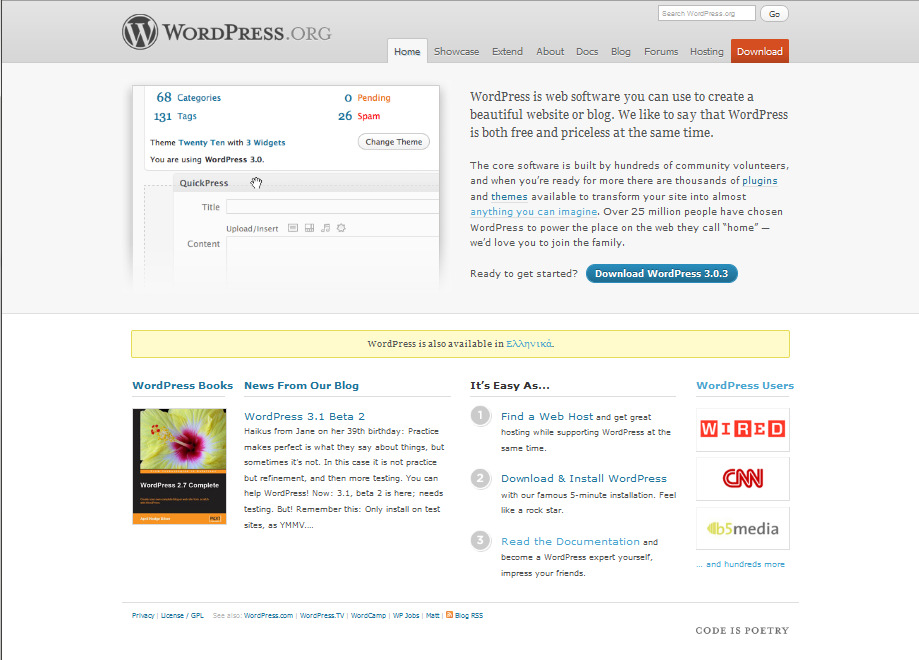The height and width of the screenshot is (660, 919).
Task: Click the WordPress logo icon
Action: click(139, 32)
